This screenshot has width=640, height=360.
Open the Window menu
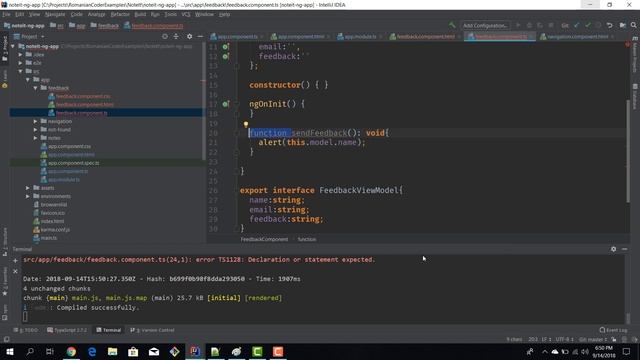(204, 14)
